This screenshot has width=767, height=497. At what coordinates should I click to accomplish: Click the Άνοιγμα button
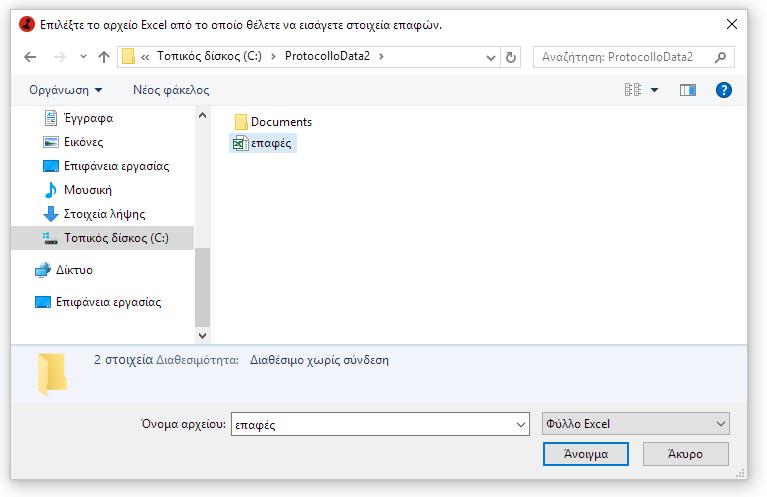coord(586,454)
